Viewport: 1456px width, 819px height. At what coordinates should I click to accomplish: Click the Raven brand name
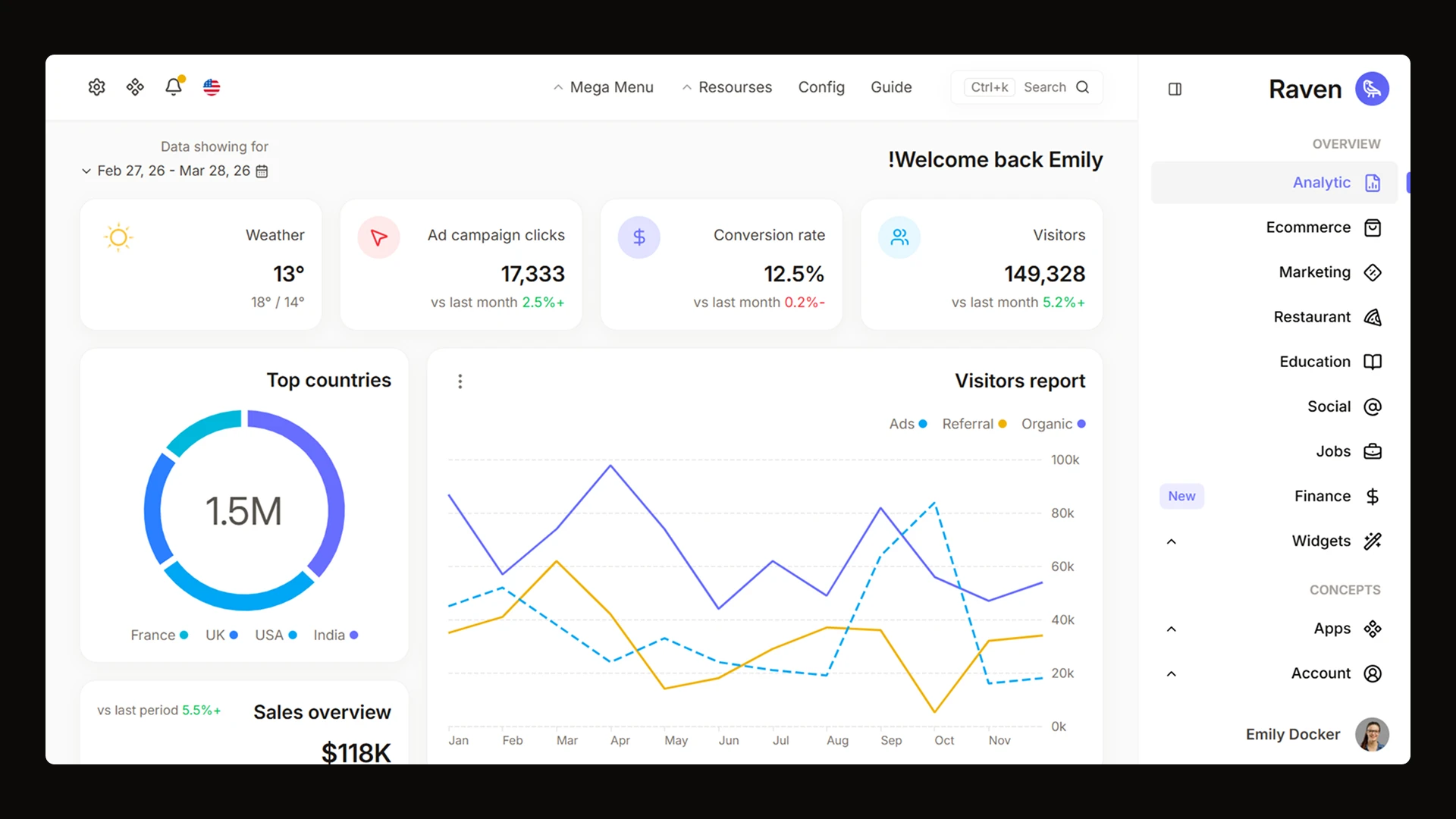pos(1305,89)
